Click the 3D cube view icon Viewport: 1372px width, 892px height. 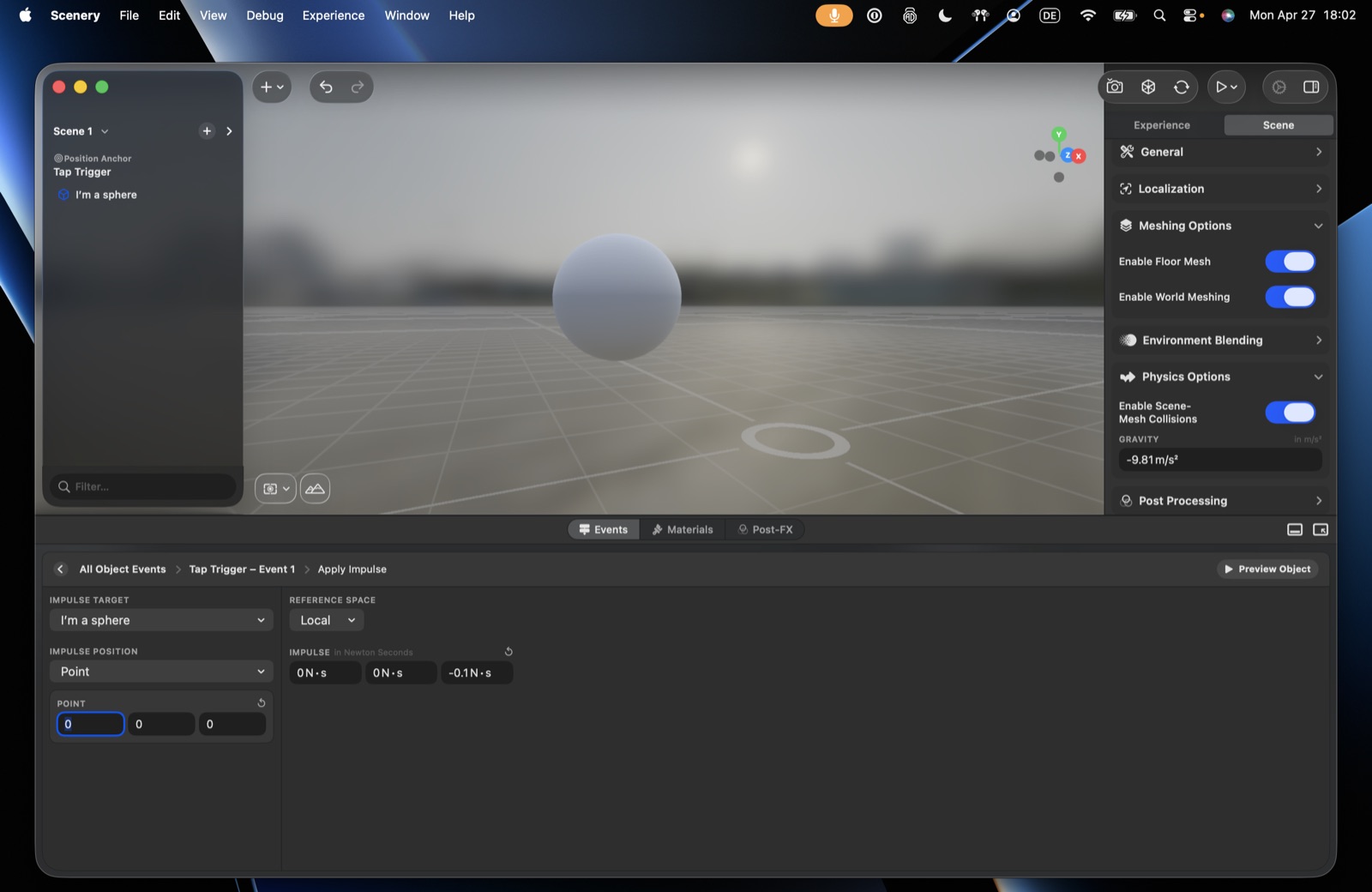point(1148,87)
